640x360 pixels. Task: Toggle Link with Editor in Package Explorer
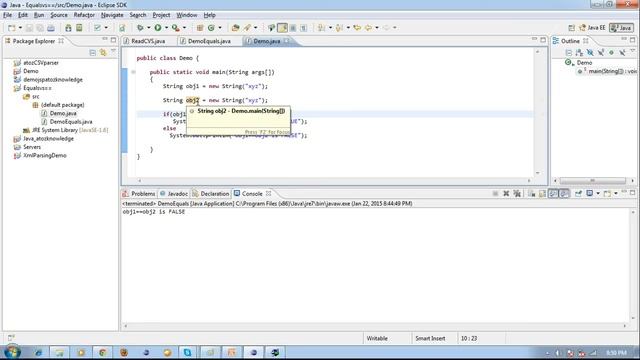pyautogui.click(x=103, y=53)
